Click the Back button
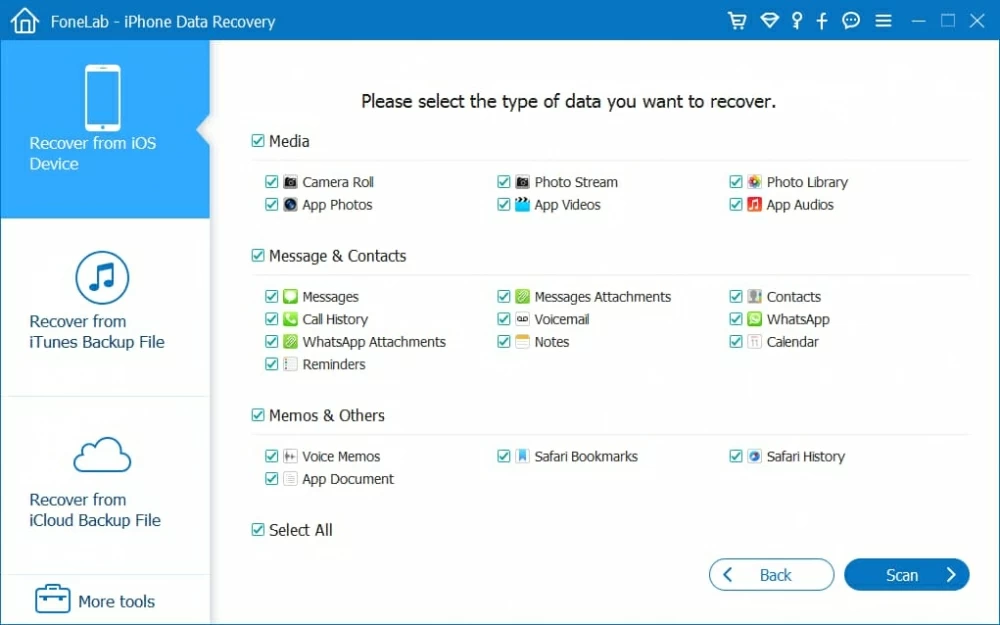Screen dimensions: 1000x625 click(771, 574)
